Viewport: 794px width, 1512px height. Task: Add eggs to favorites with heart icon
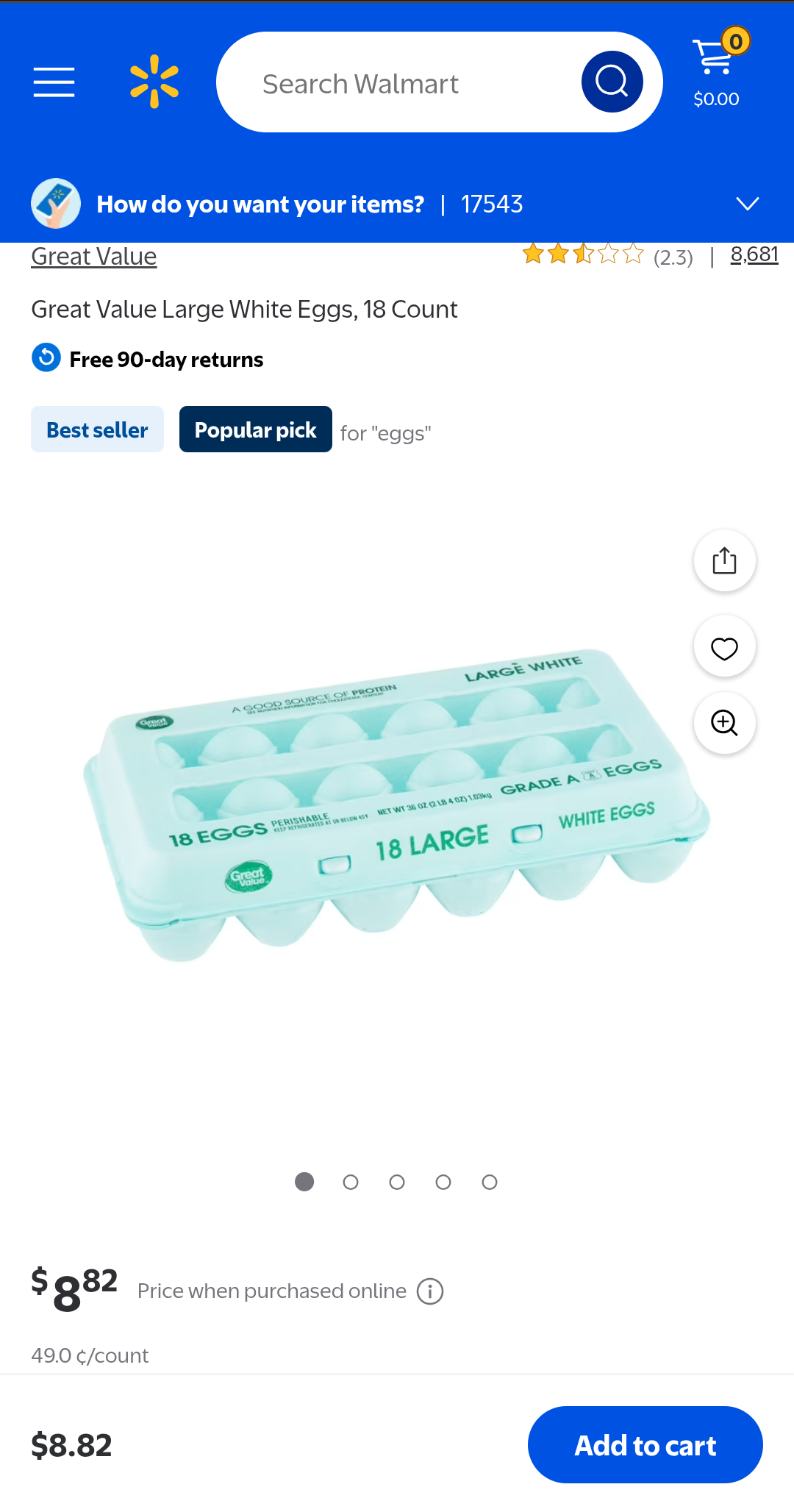coord(724,648)
